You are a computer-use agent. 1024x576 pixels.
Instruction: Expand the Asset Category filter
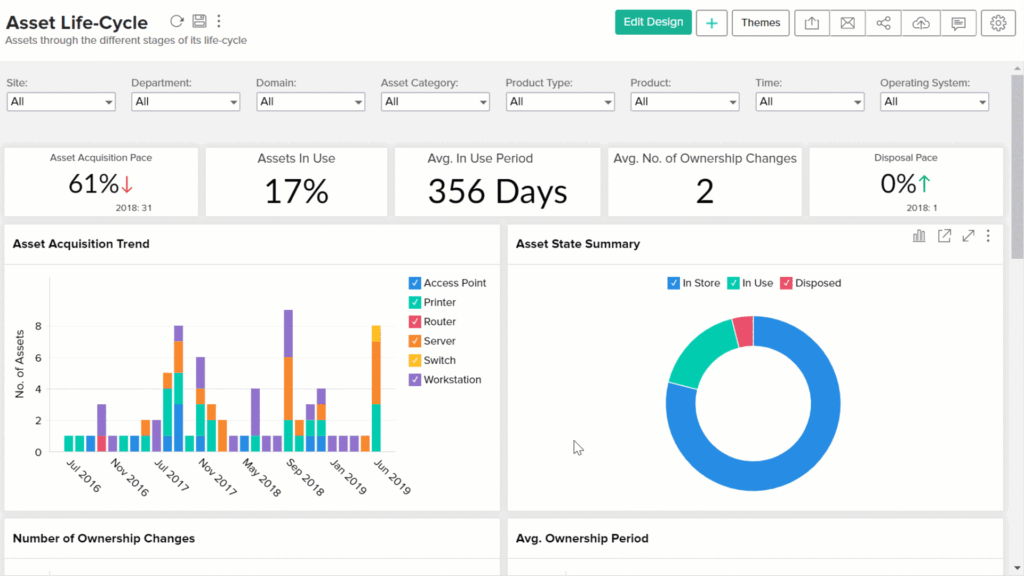[x=435, y=101]
